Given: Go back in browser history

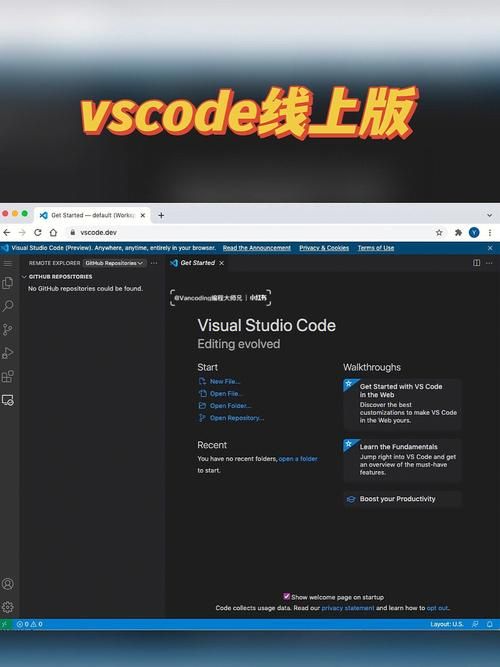Looking at the screenshot, I should click(7, 232).
